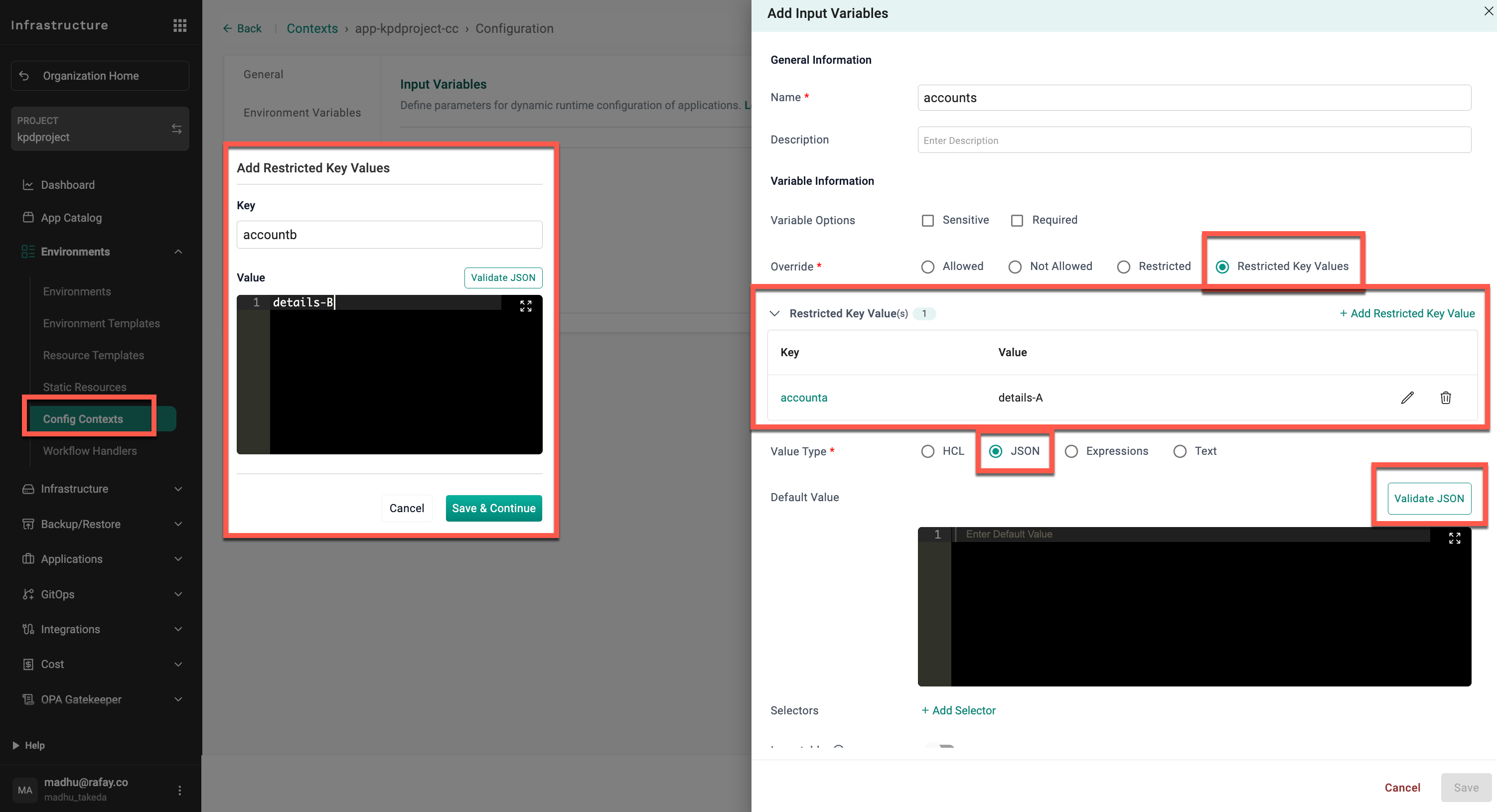Switch to Environment Variables tab
This screenshot has height=812, width=1497.
pyautogui.click(x=302, y=113)
